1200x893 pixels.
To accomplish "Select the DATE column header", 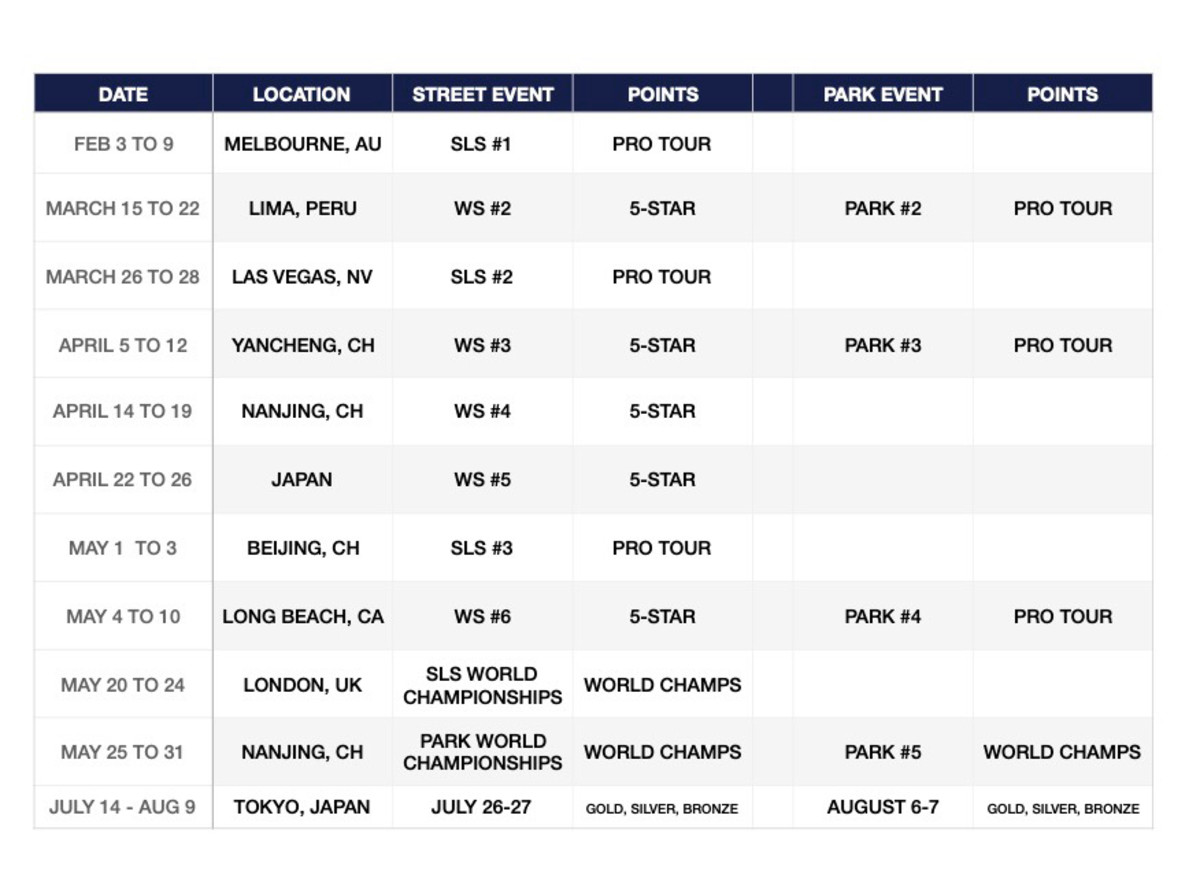I will pyautogui.click(x=123, y=94).
